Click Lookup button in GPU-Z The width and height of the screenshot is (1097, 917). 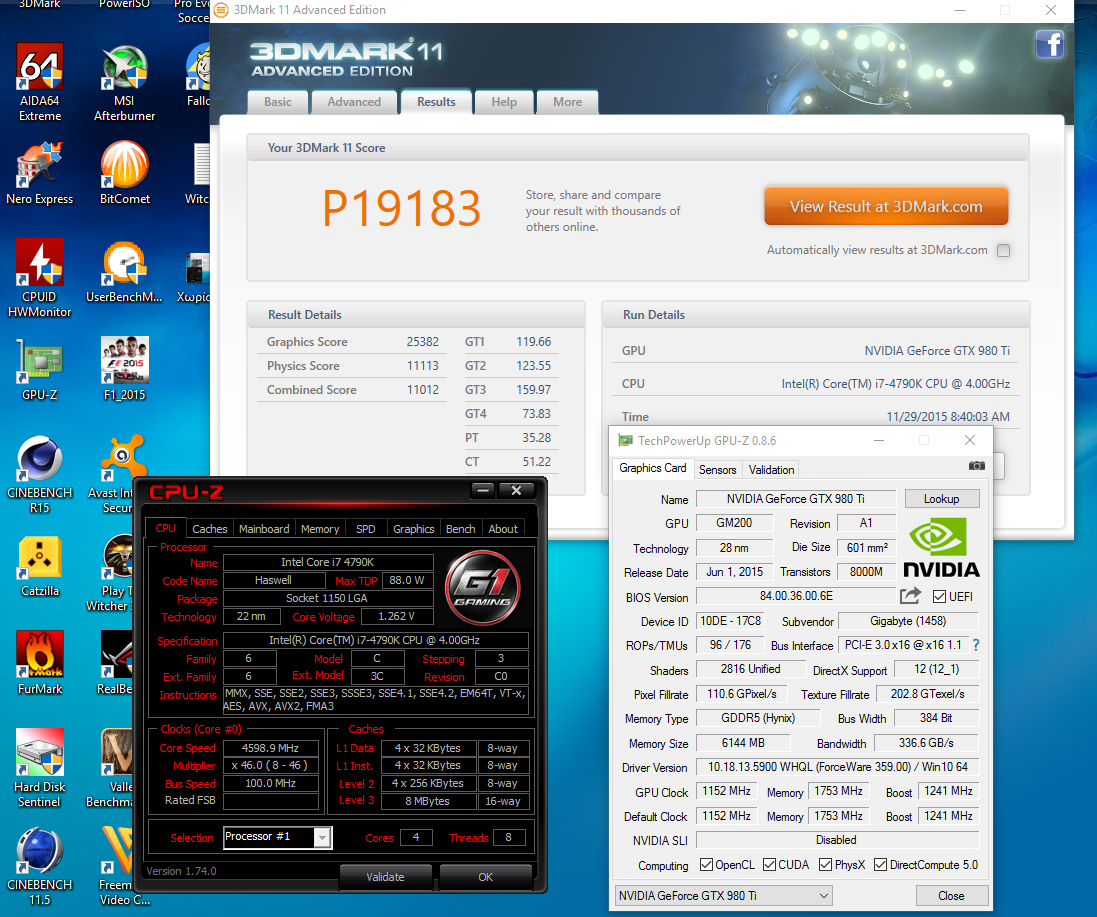click(941, 499)
